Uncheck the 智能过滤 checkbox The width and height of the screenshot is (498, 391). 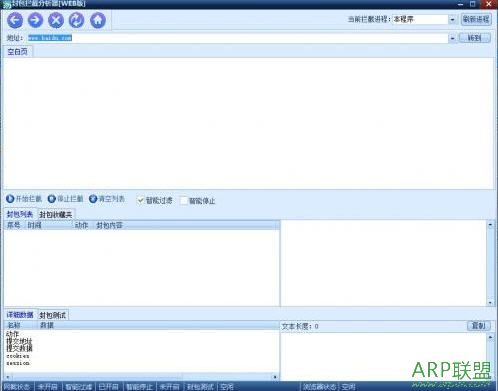point(141,200)
